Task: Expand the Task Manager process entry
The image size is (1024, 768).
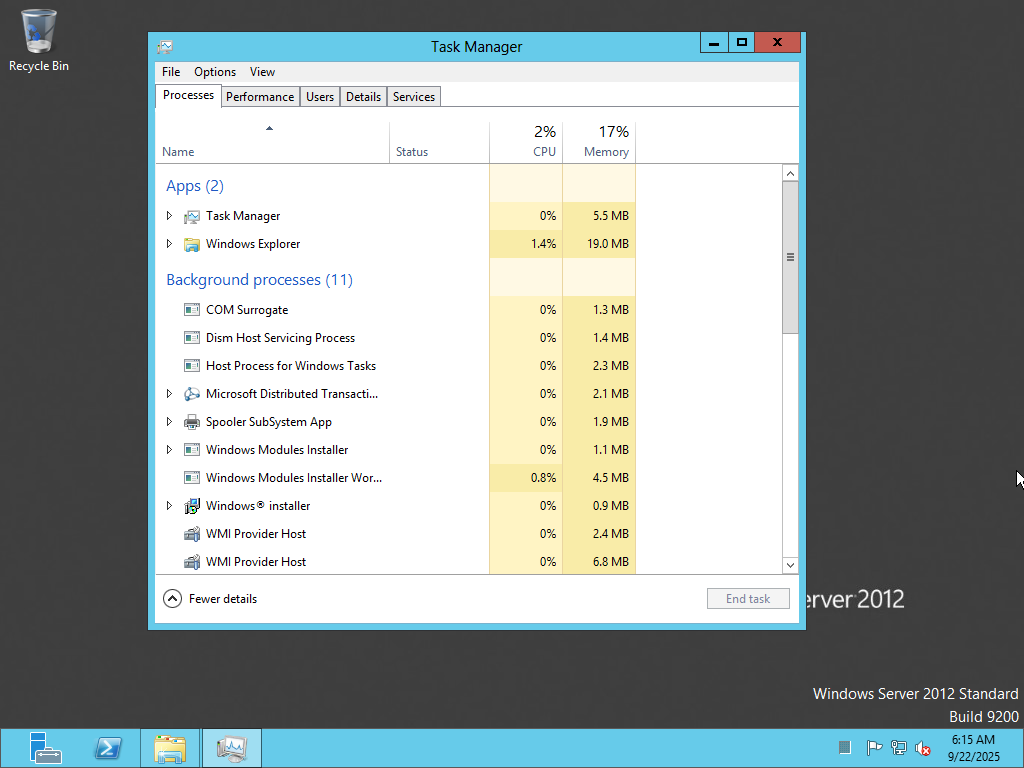Action: (169, 216)
